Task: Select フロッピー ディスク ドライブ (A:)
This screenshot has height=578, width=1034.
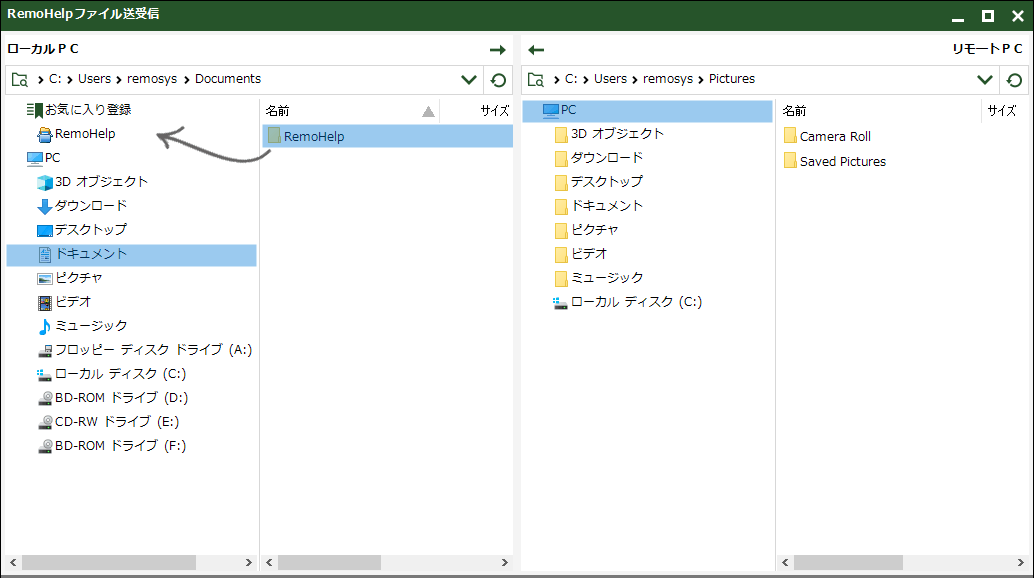Action: point(145,350)
